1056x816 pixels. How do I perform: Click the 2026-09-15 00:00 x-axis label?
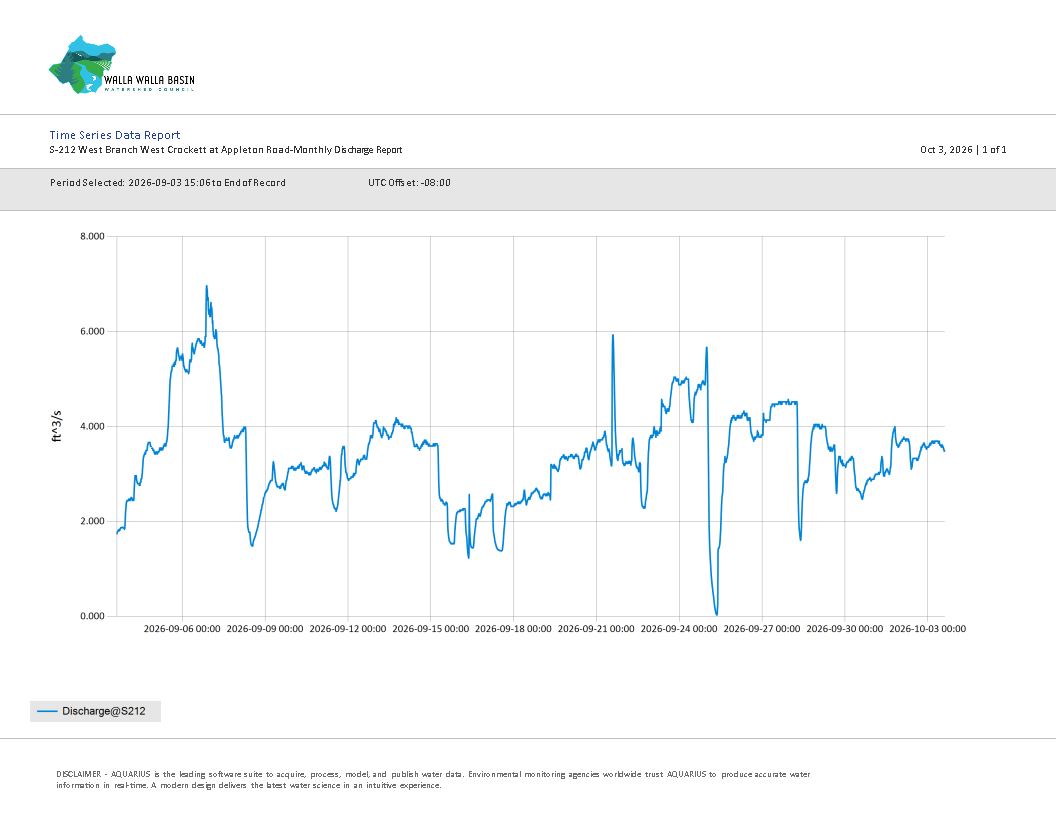tap(430, 629)
